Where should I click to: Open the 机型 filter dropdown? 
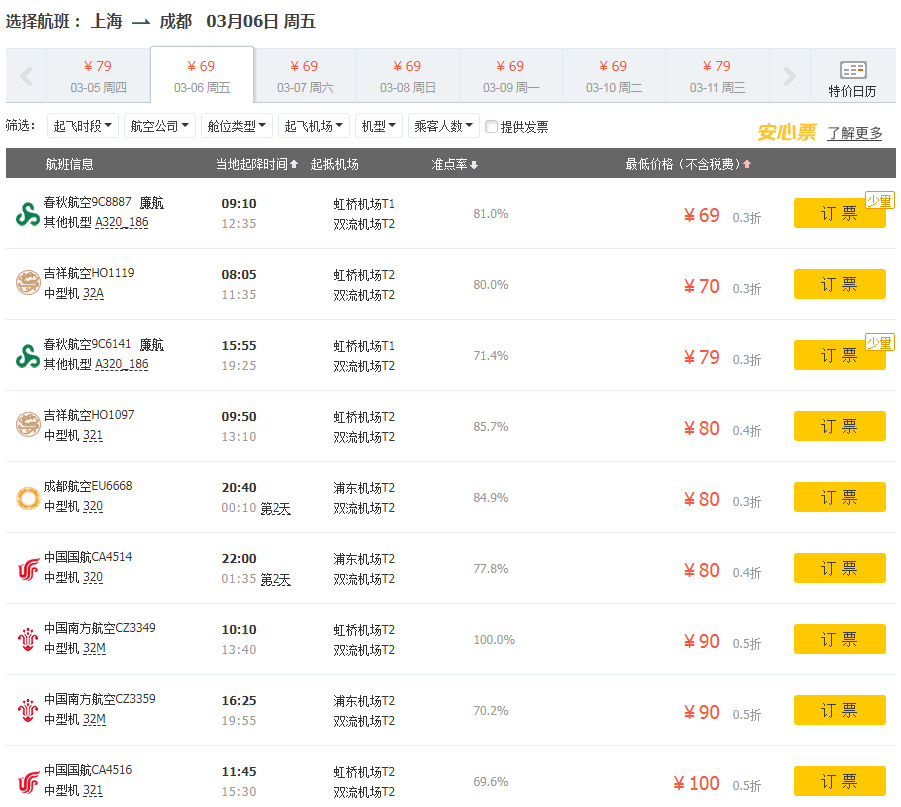pyautogui.click(x=379, y=125)
